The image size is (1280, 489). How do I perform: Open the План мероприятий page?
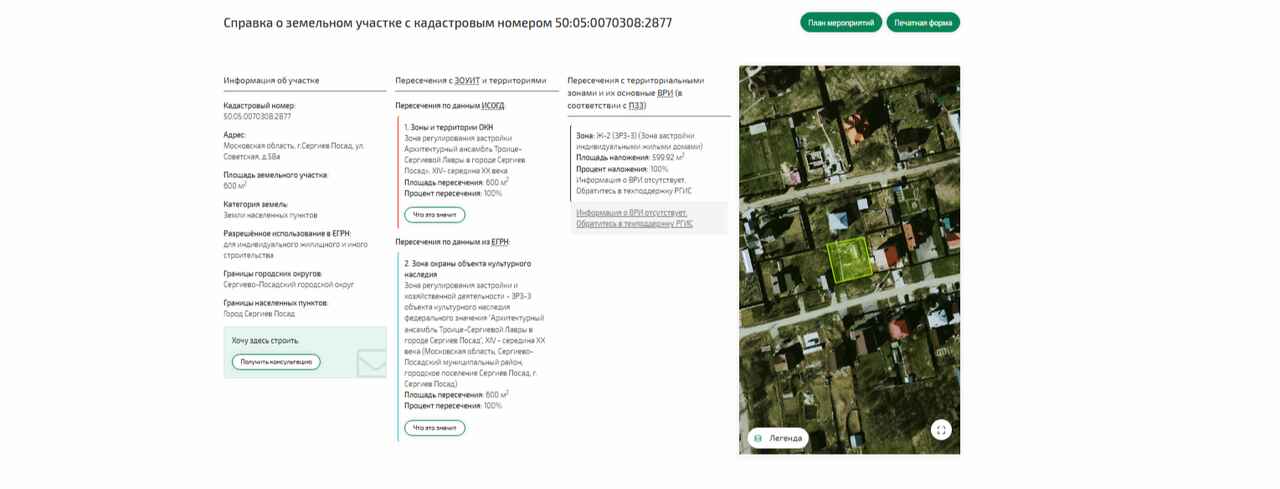tap(840, 22)
